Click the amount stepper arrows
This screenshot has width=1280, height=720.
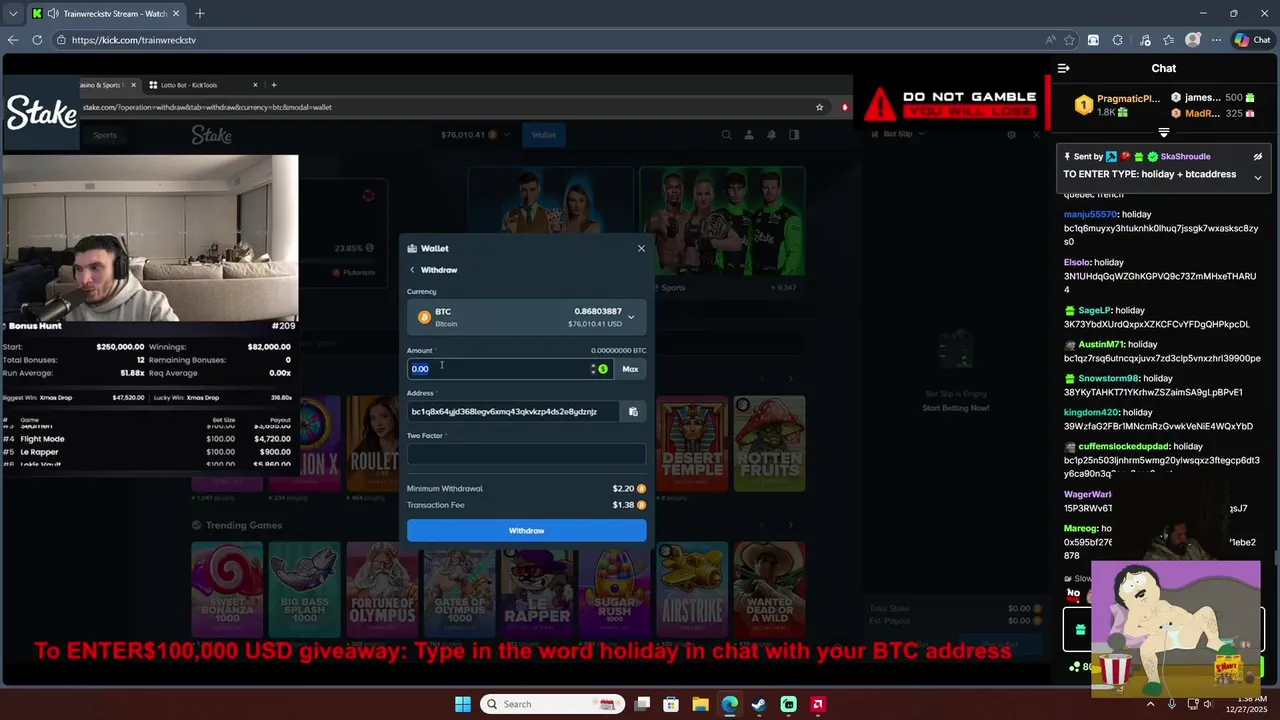(593, 369)
